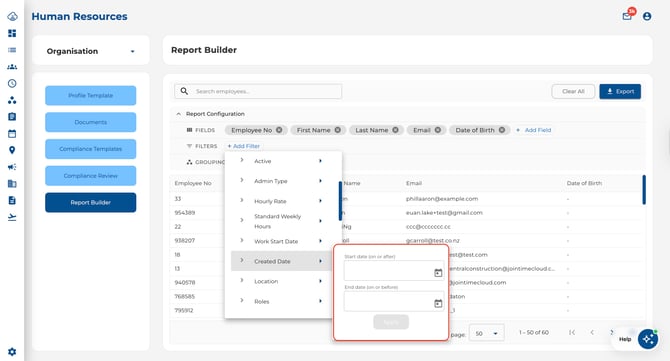The width and height of the screenshot is (670, 361).
Task: Click the Search employees field
Action: [258, 91]
